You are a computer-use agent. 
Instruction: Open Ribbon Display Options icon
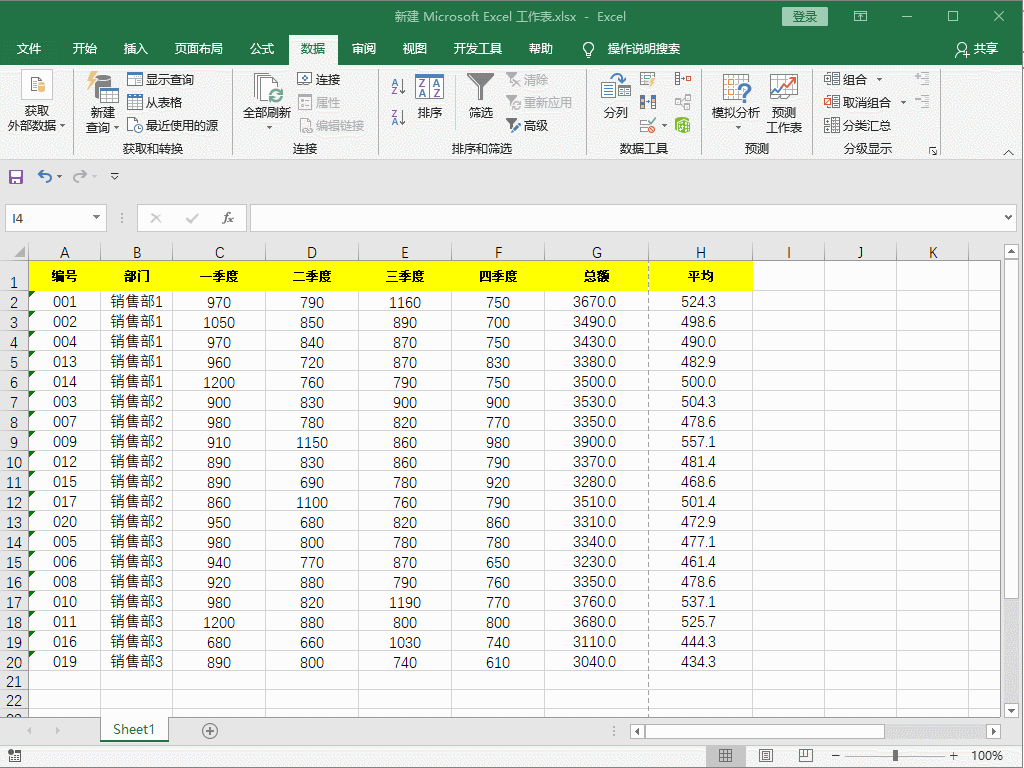(861, 16)
